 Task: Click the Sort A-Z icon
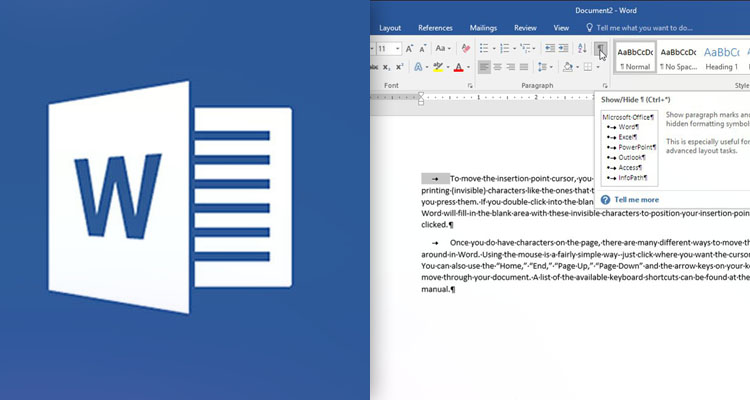coord(582,48)
